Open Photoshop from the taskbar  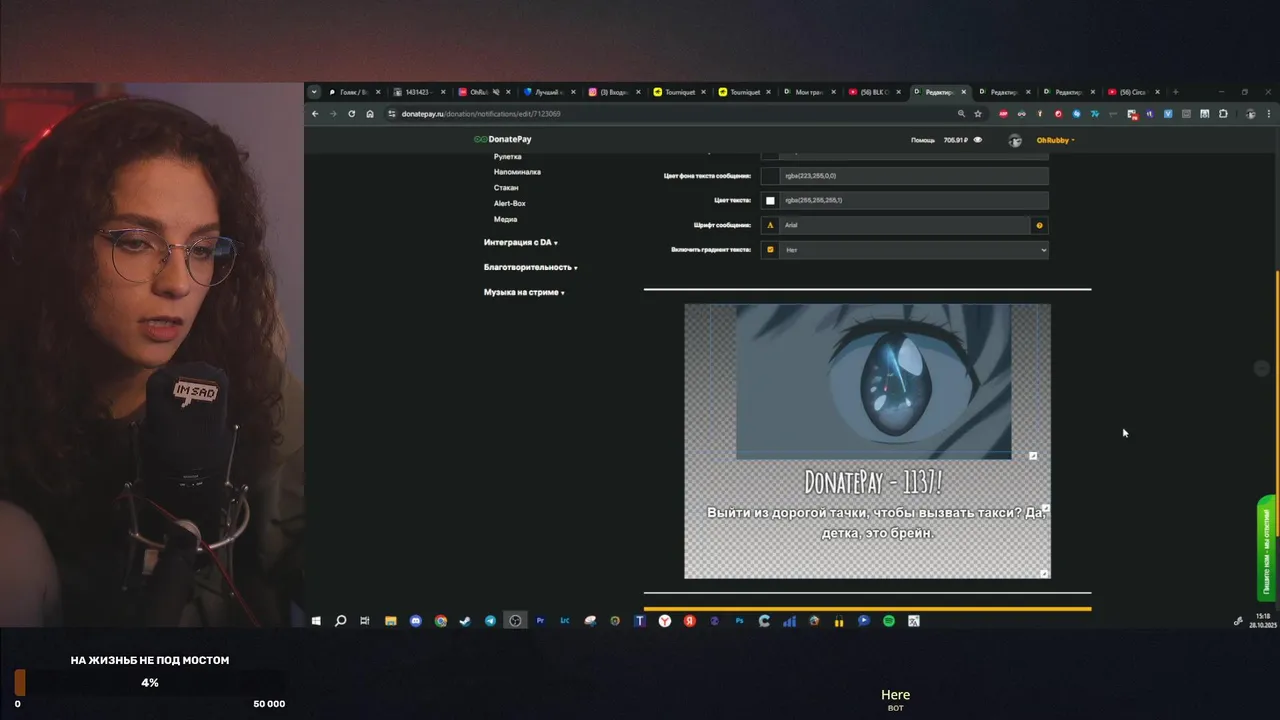pyautogui.click(x=739, y=621)
